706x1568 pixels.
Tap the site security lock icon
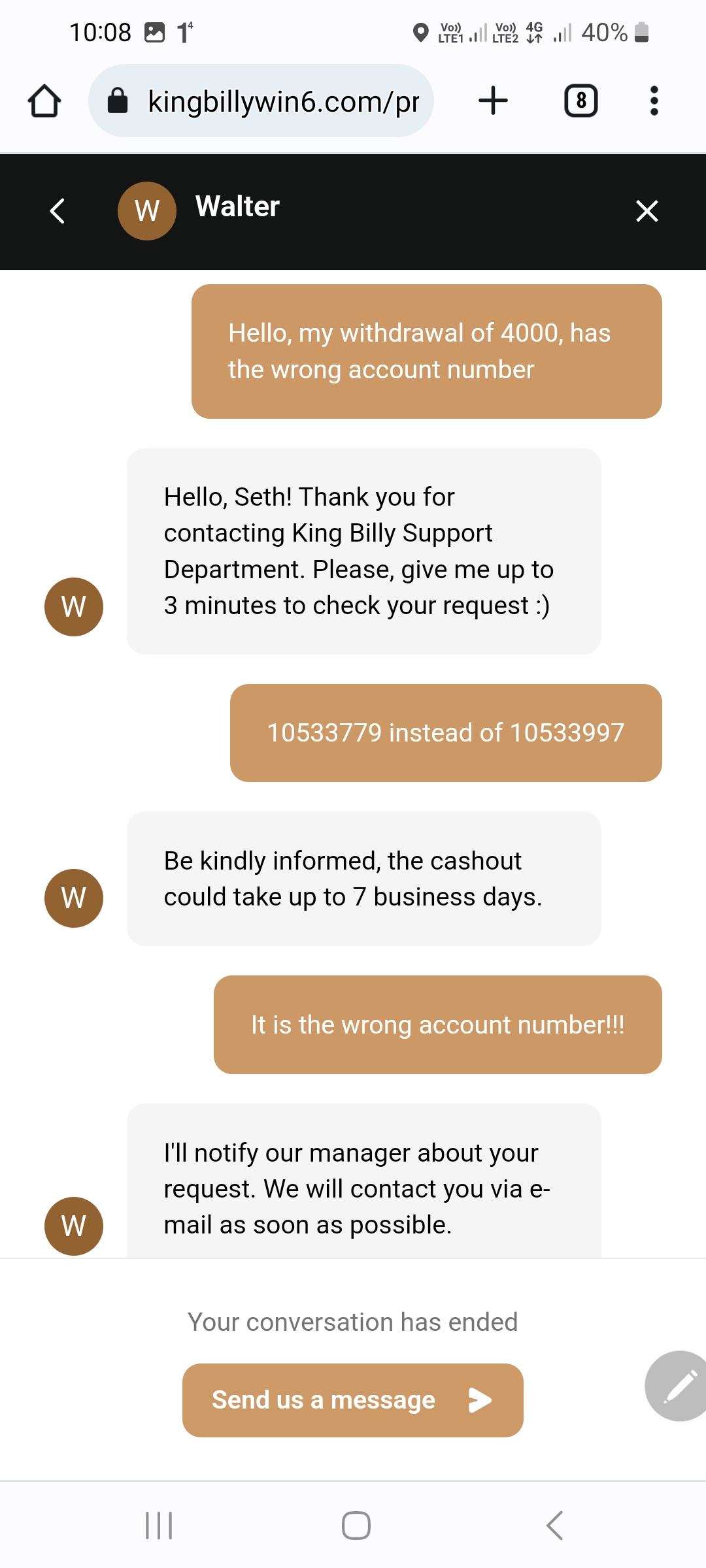(x=118, y=101)
